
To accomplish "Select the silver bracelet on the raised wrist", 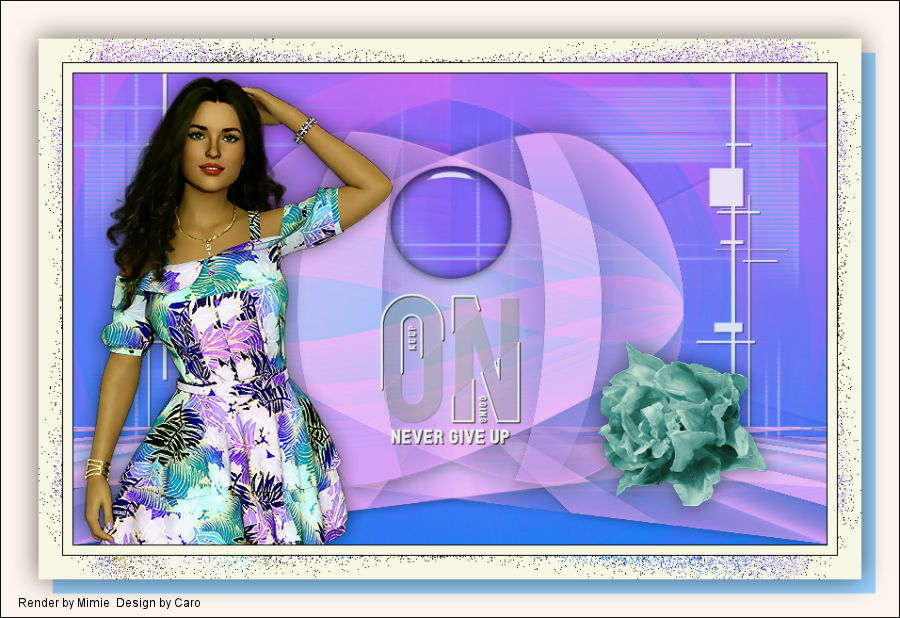I will pos(305,130).
